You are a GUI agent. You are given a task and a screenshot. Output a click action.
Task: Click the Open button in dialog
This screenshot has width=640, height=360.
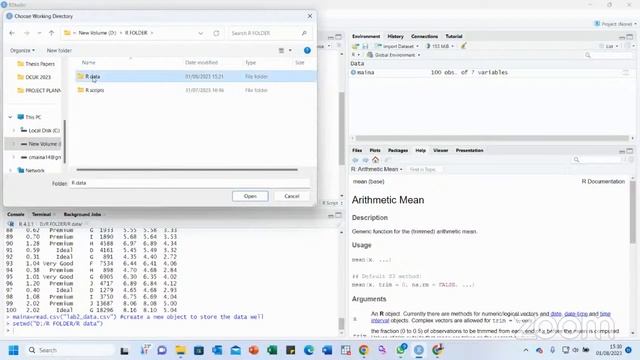250,196
